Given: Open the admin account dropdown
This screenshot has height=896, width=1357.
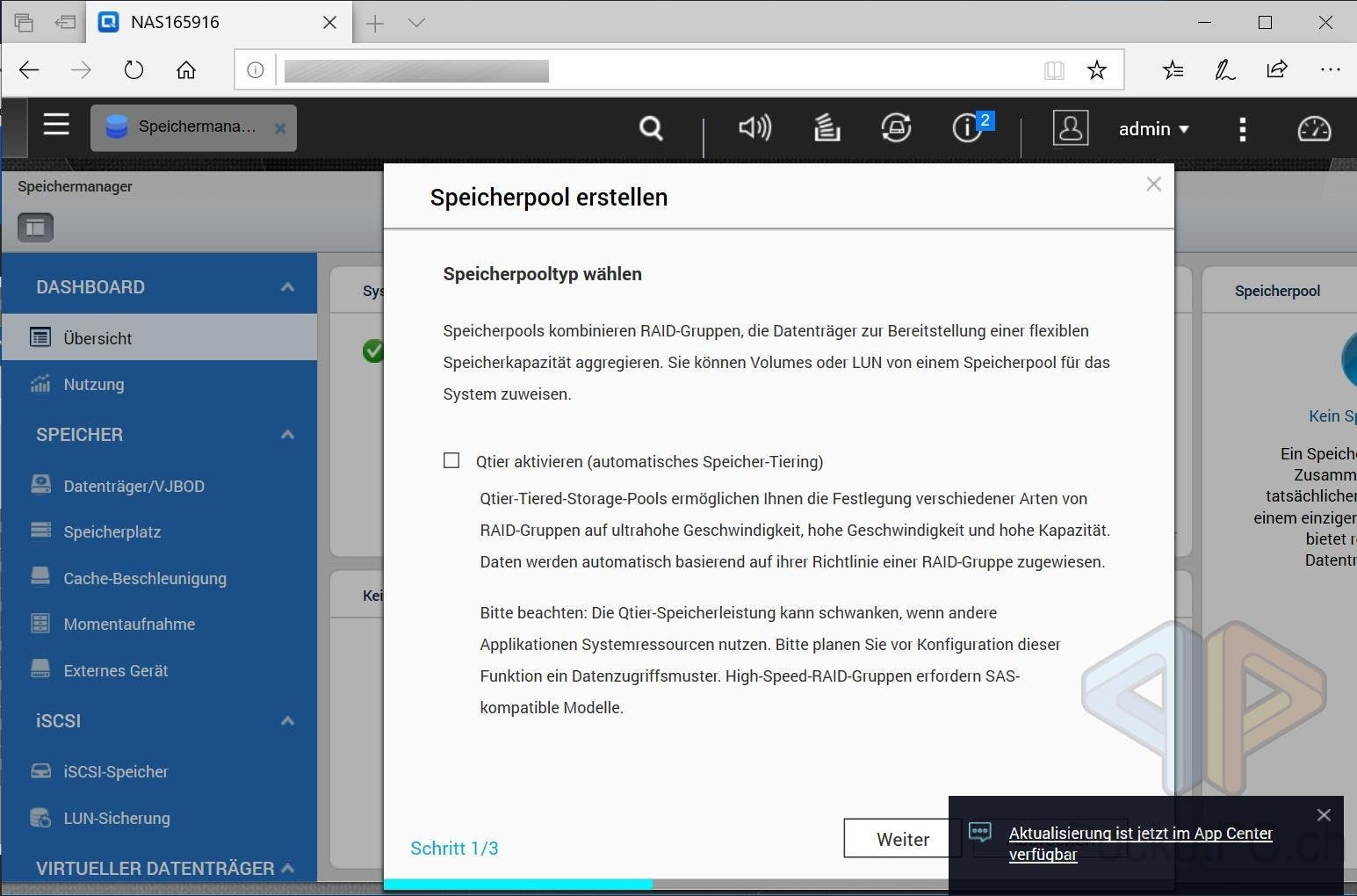Looking at the screenshot, I should click(1153, 129).
